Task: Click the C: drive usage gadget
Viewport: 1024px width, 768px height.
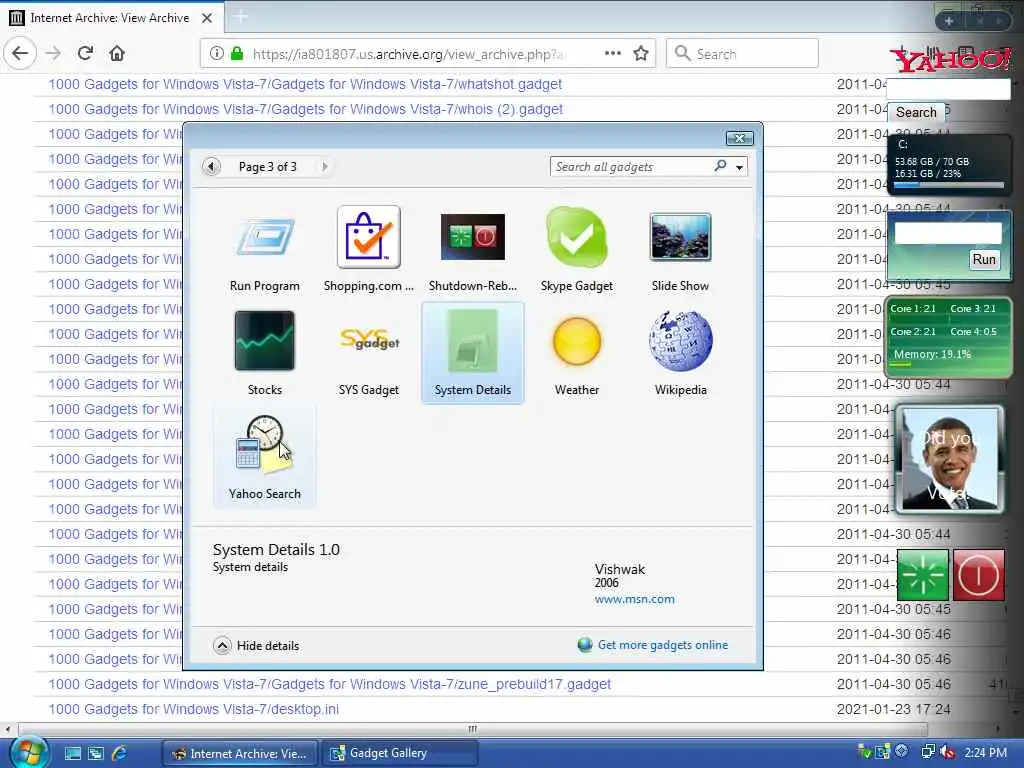Action: [x=949, y=165]
